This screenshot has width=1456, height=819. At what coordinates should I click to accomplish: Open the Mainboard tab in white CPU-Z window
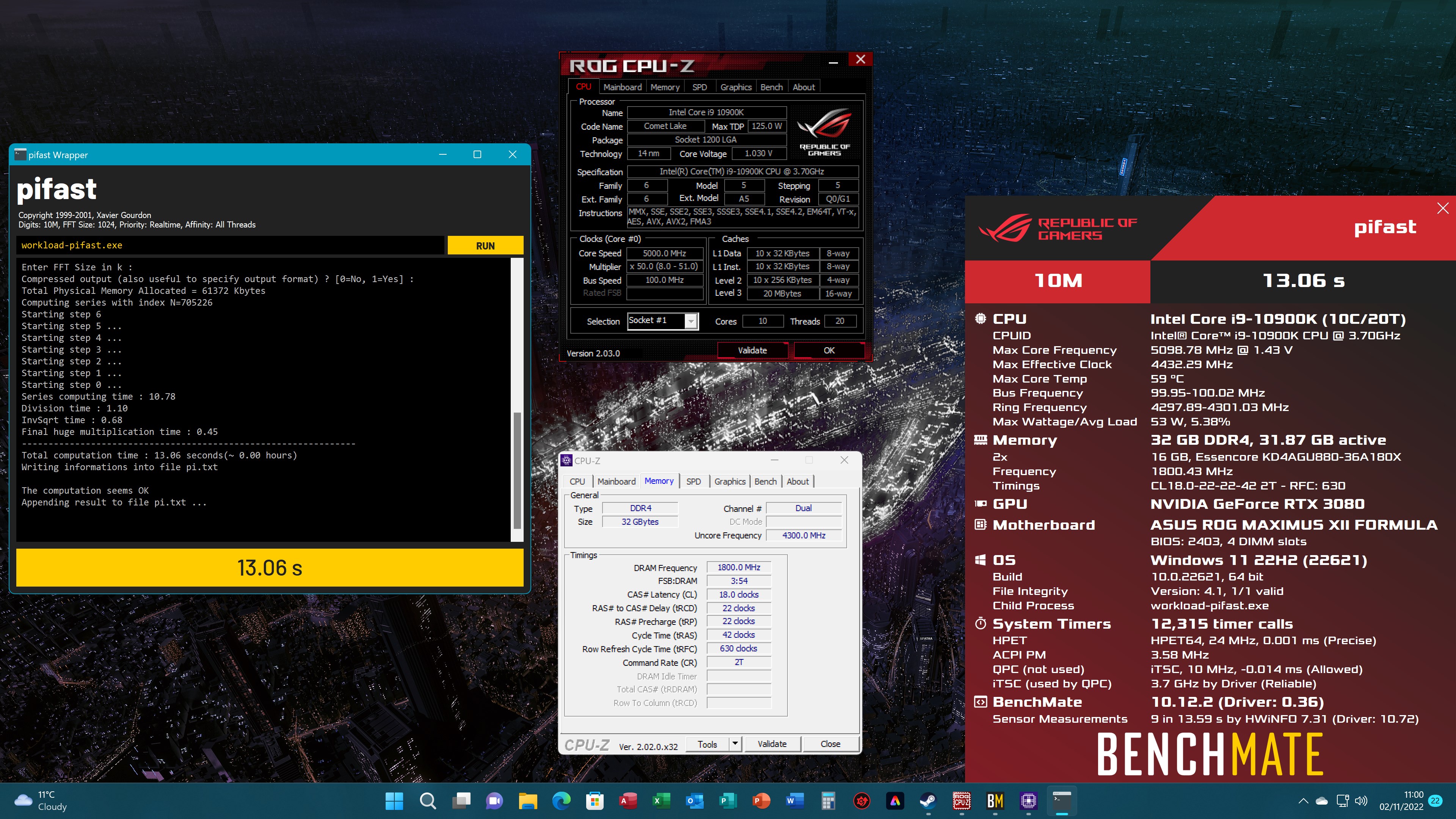[616, 482]
